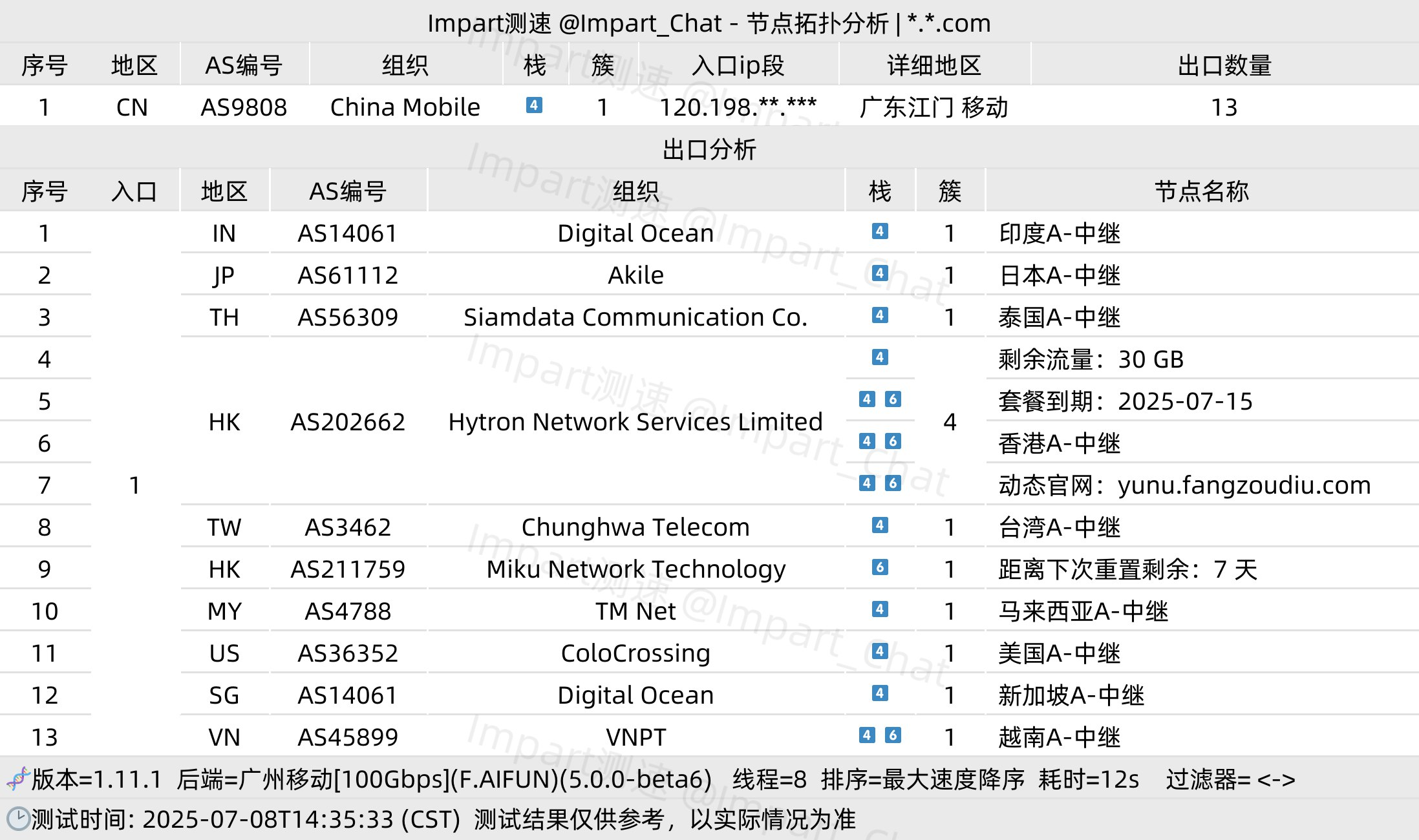Select the 马来西亚A-中继 node name
1419x840 pixels.
1083,611
